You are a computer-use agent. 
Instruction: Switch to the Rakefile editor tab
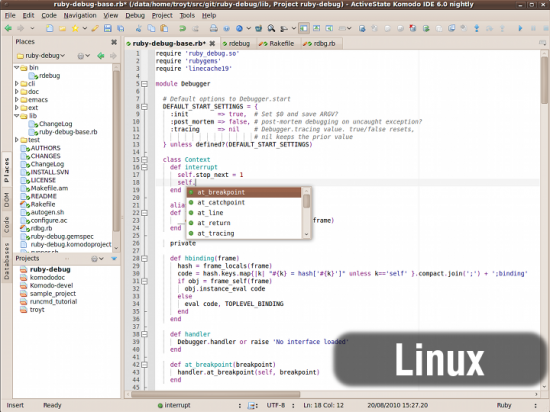(x=276, y=43)
